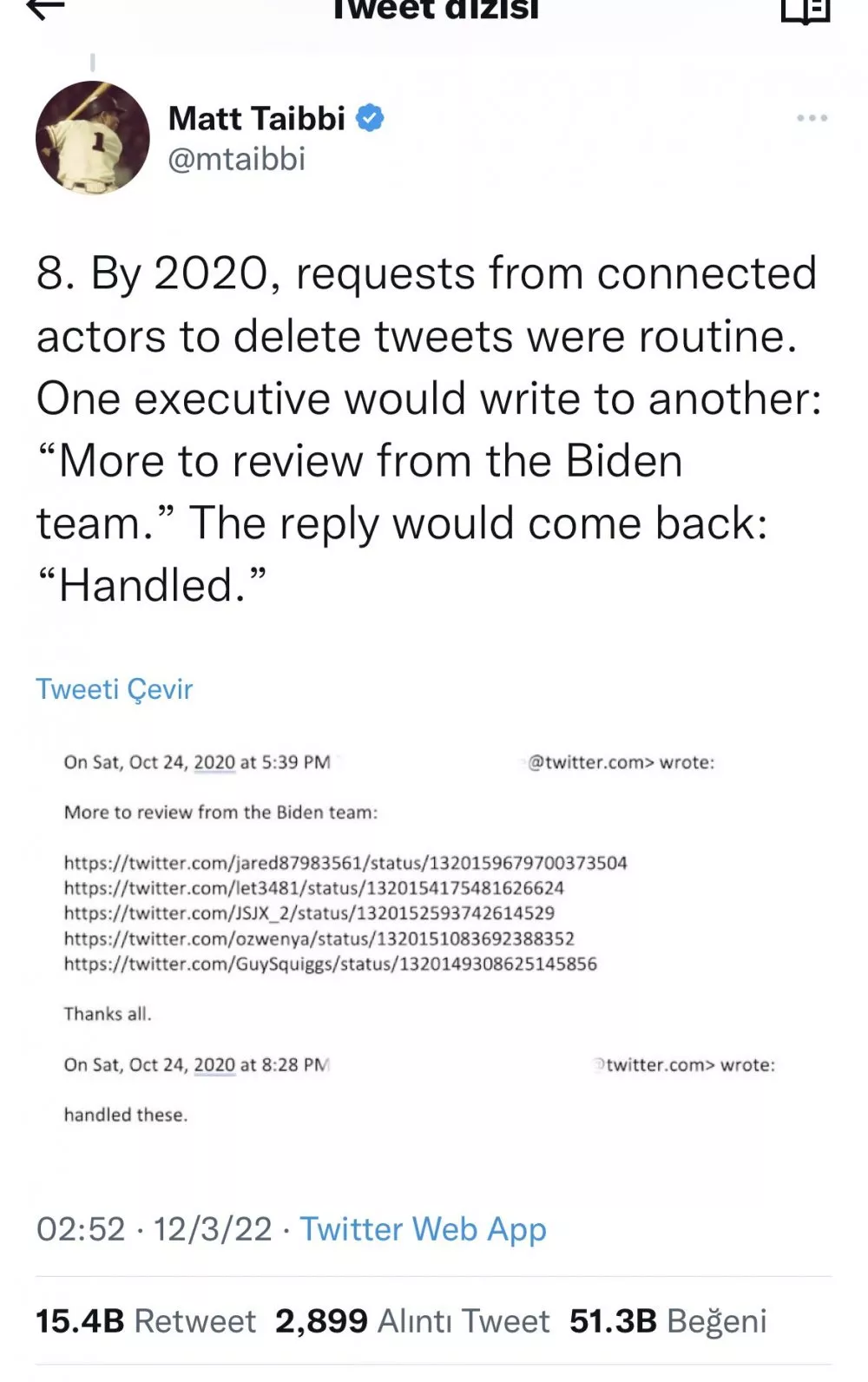The image size is (868, 1382).
Task: Open the Matt Taibbi display name
Action: coord(256,118)
